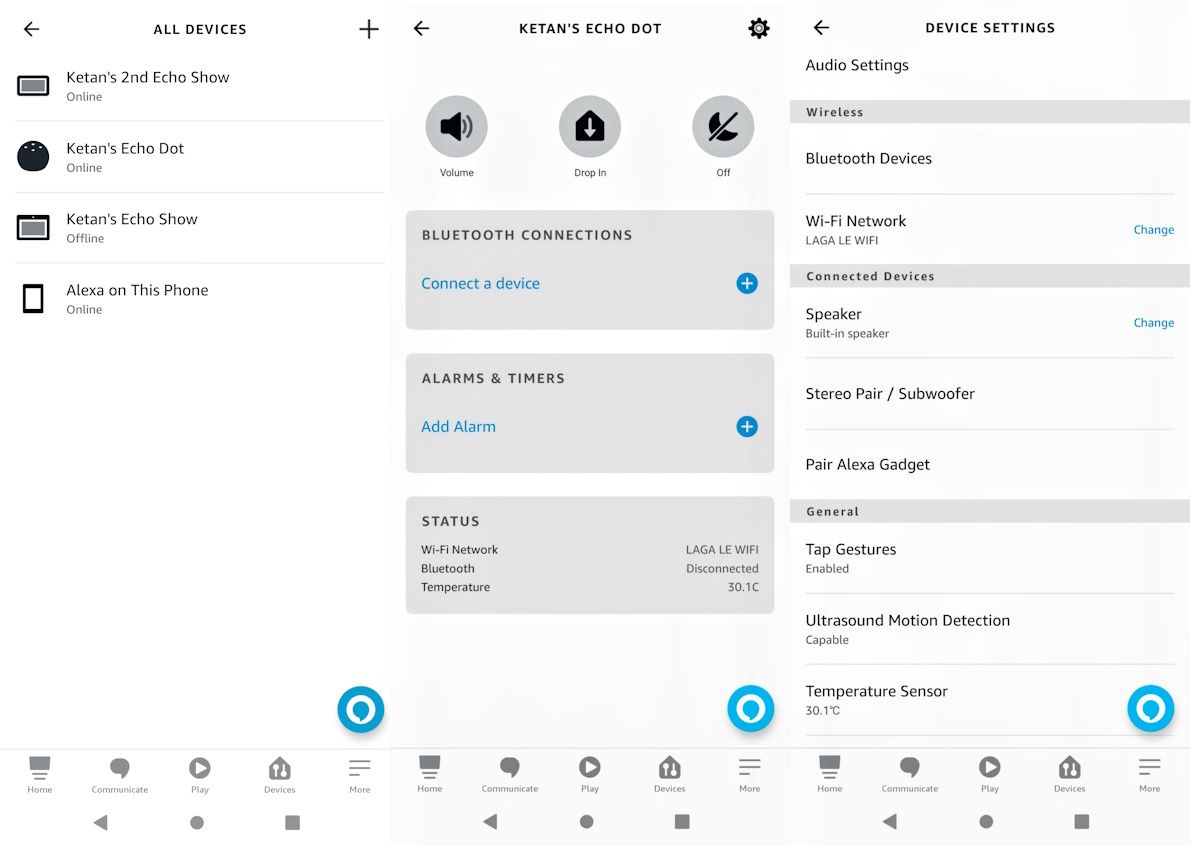Viewport: 1200px width, 850px height.
Task: Add a device using the All Devices plus icon
Action: 369,29
